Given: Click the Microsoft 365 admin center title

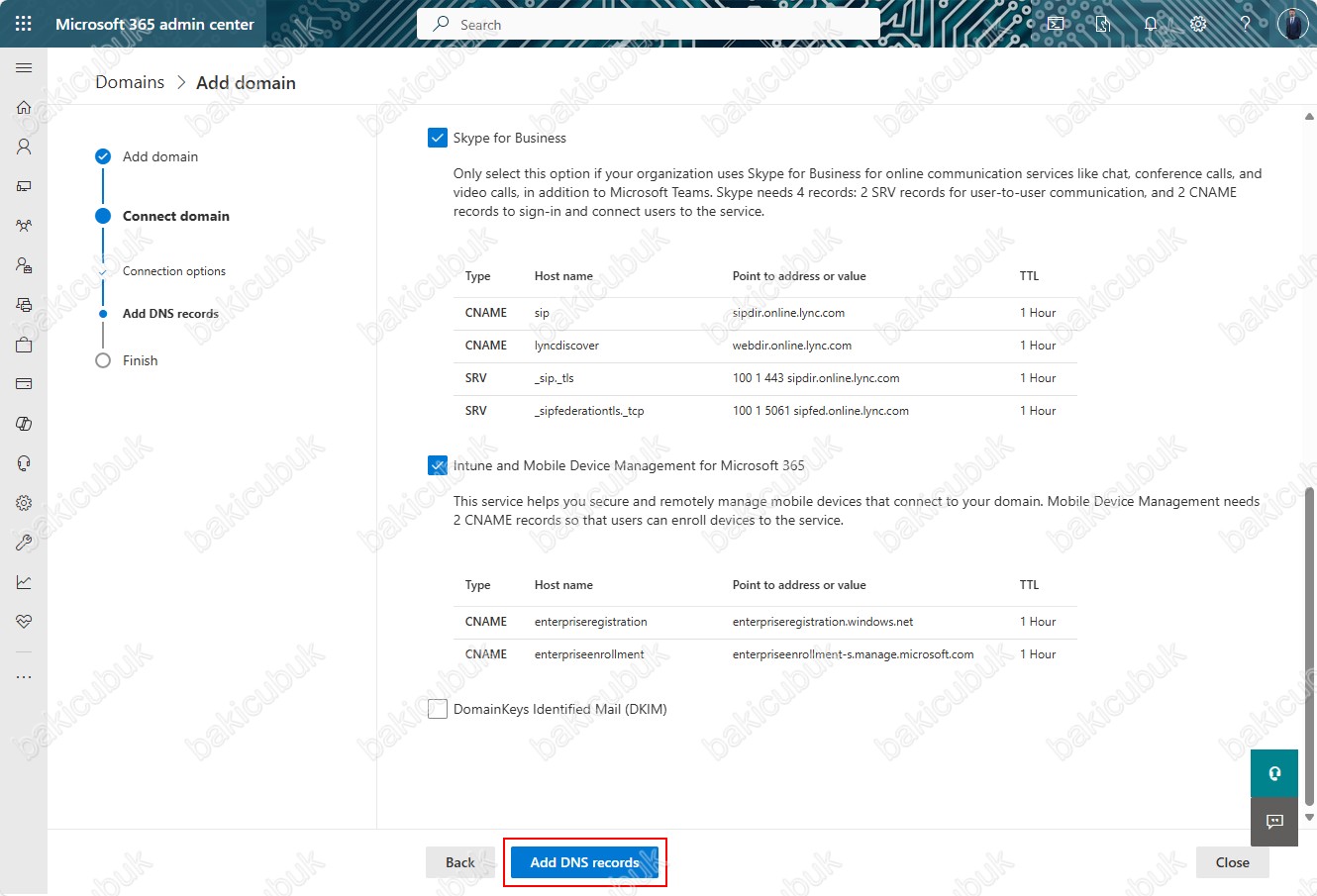Looking at the screenshot, I should (154, 24).
